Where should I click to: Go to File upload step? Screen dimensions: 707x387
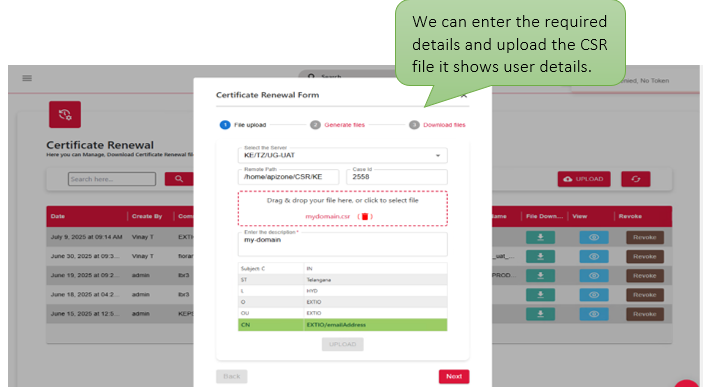tap(243, 125)
